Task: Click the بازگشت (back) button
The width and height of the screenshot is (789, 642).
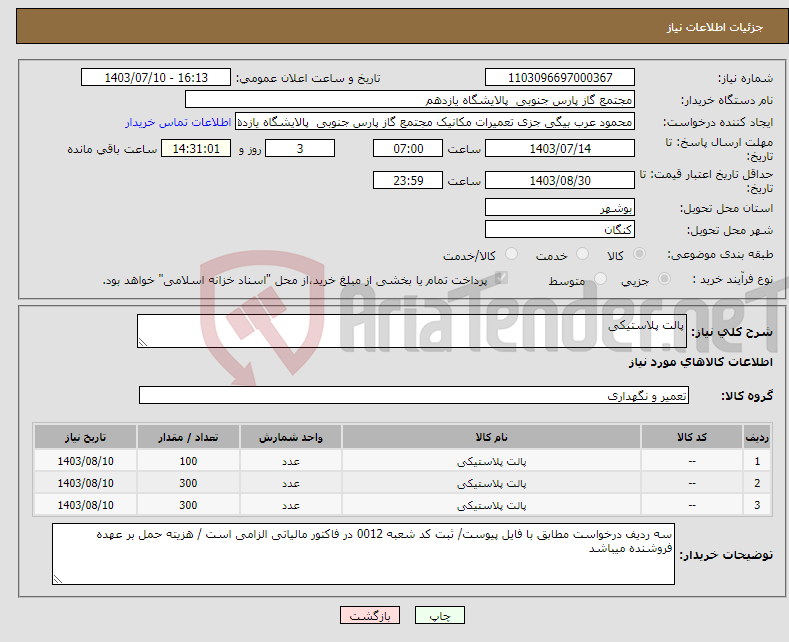Action: (x=370, y=615)
